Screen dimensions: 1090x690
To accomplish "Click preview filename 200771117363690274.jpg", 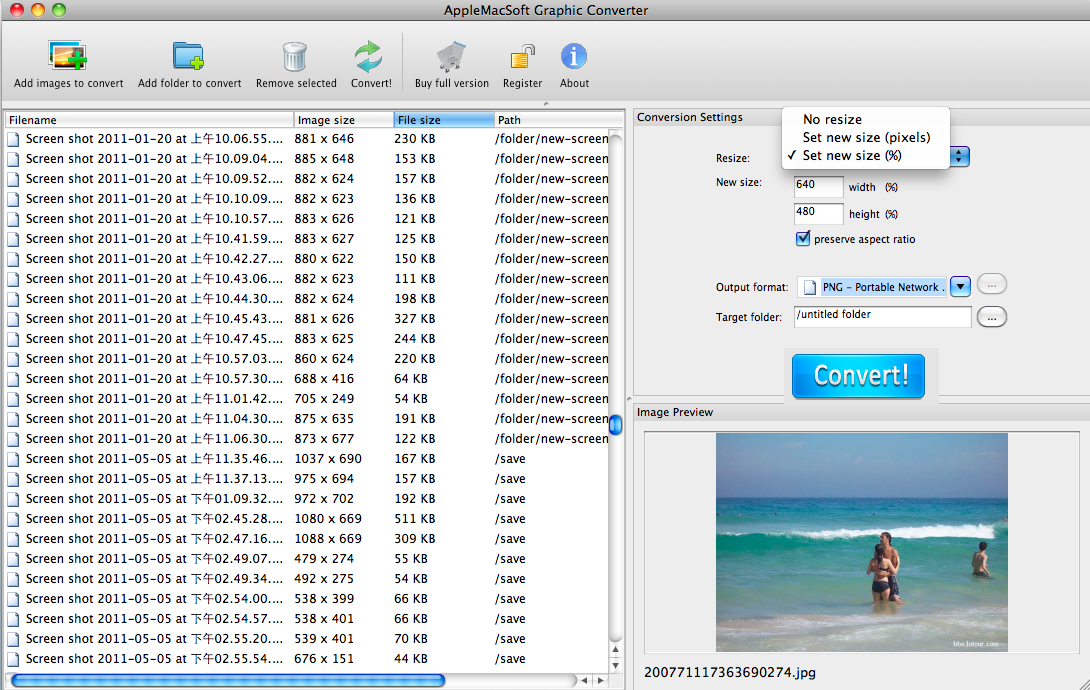I will tap(730, 673).
